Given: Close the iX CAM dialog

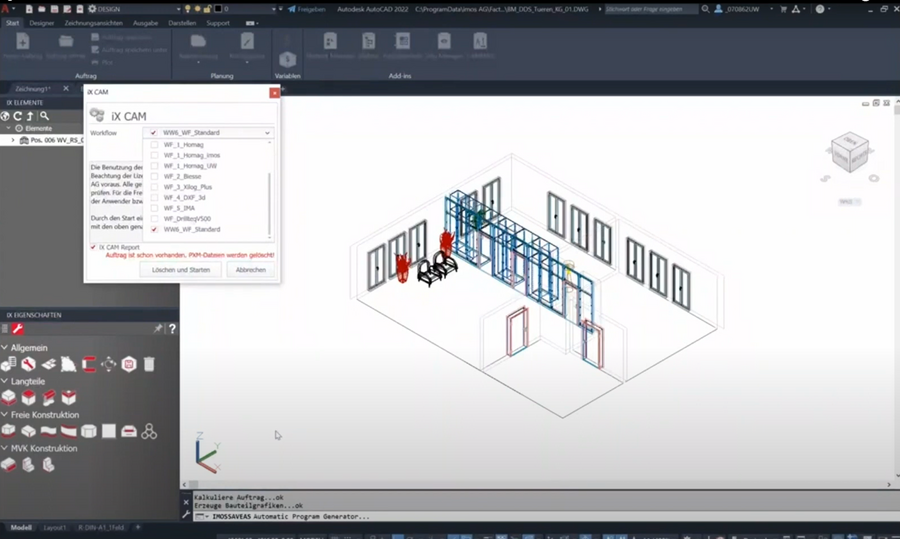Looking at the screenshot, I should [274, 92].
